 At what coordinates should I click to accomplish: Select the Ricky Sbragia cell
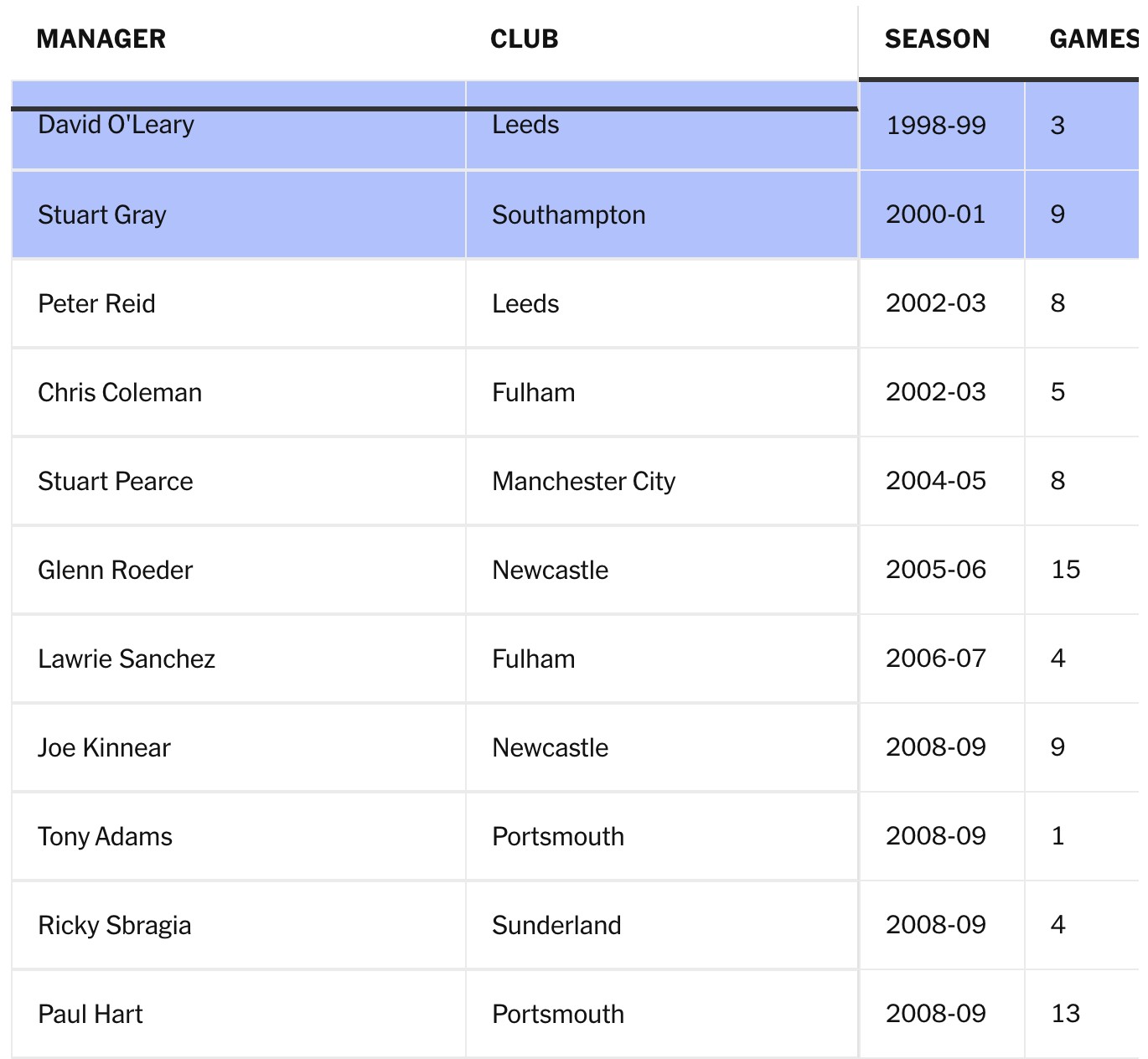[x=115, y=926]
